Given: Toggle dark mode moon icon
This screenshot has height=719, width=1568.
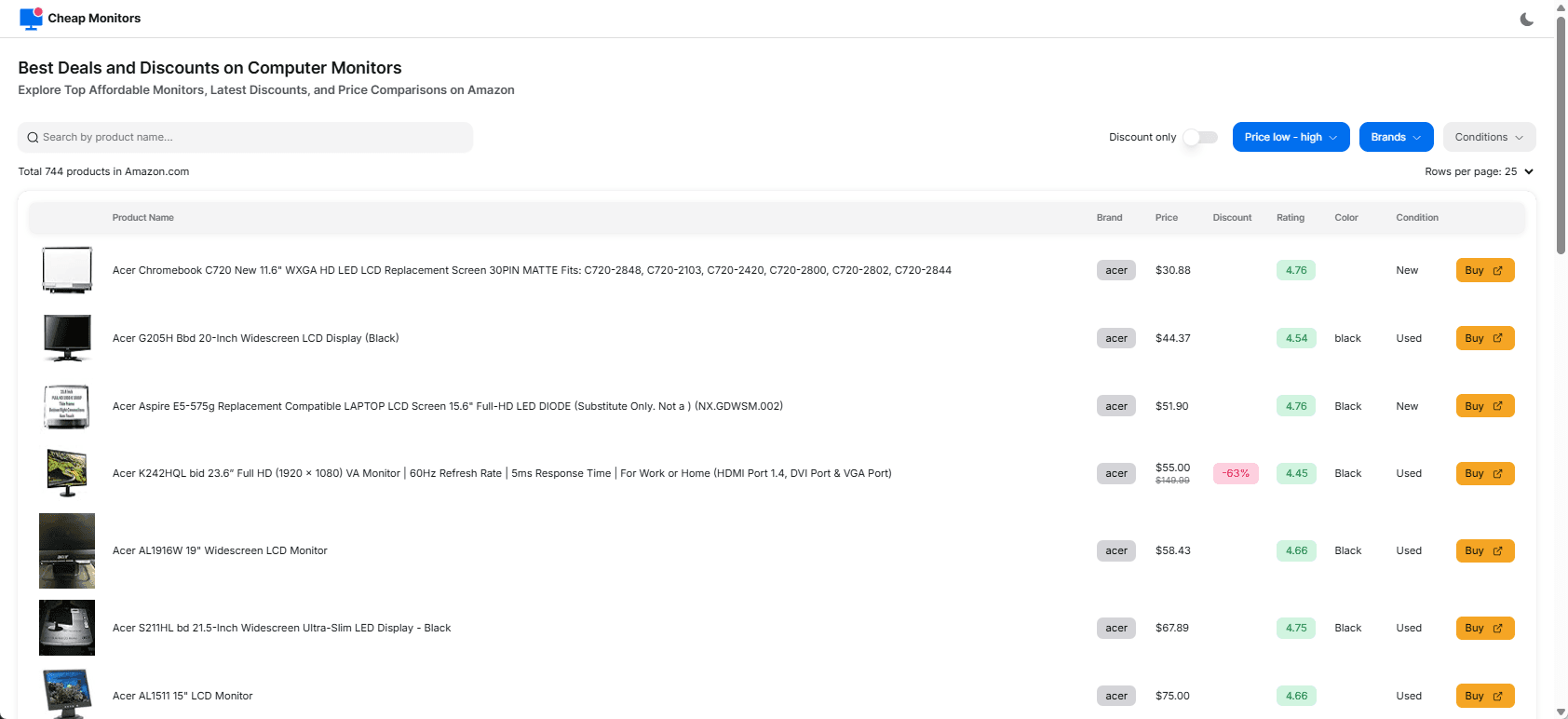Looking at the screenshot, I should pos(1527,19).
